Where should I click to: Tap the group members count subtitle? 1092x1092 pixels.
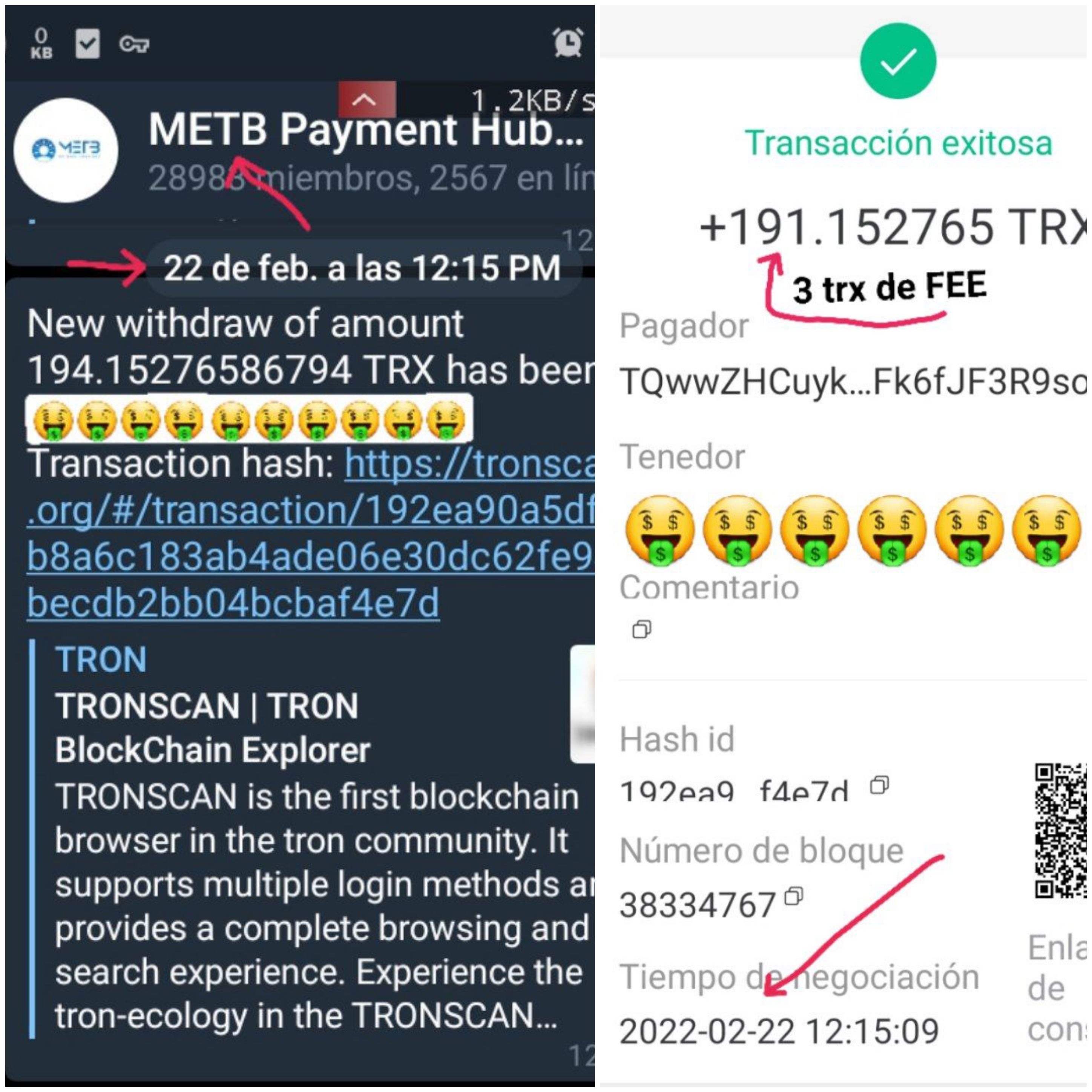coord(371,178)
